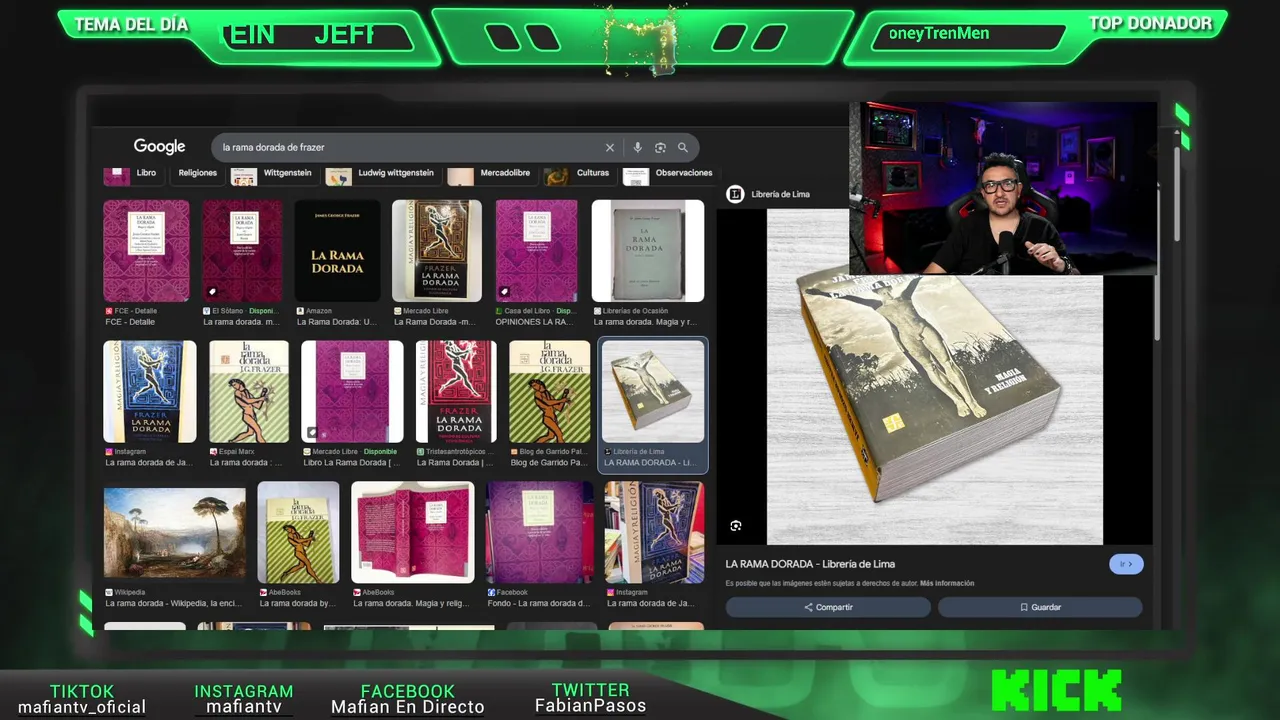Open Lens search icon on the preview image

(736, 526)
